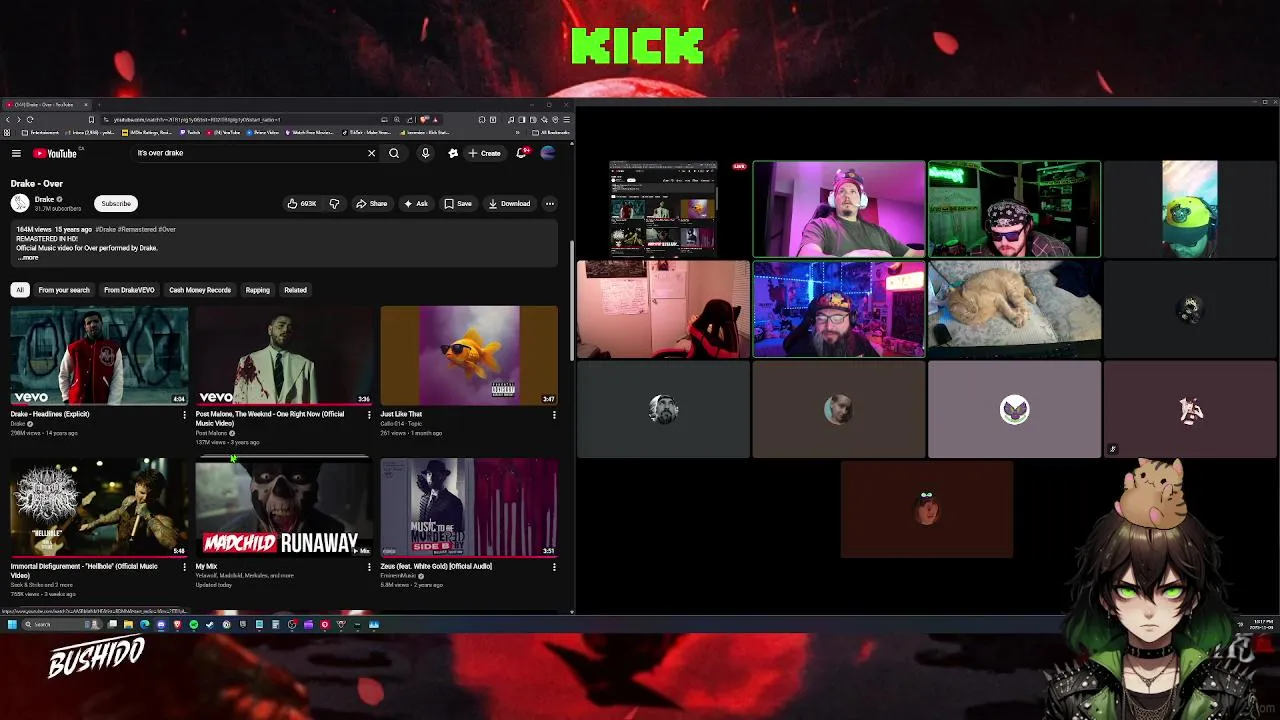Click Drake - Headlines (Explicit) title

(x=50, y=414)
